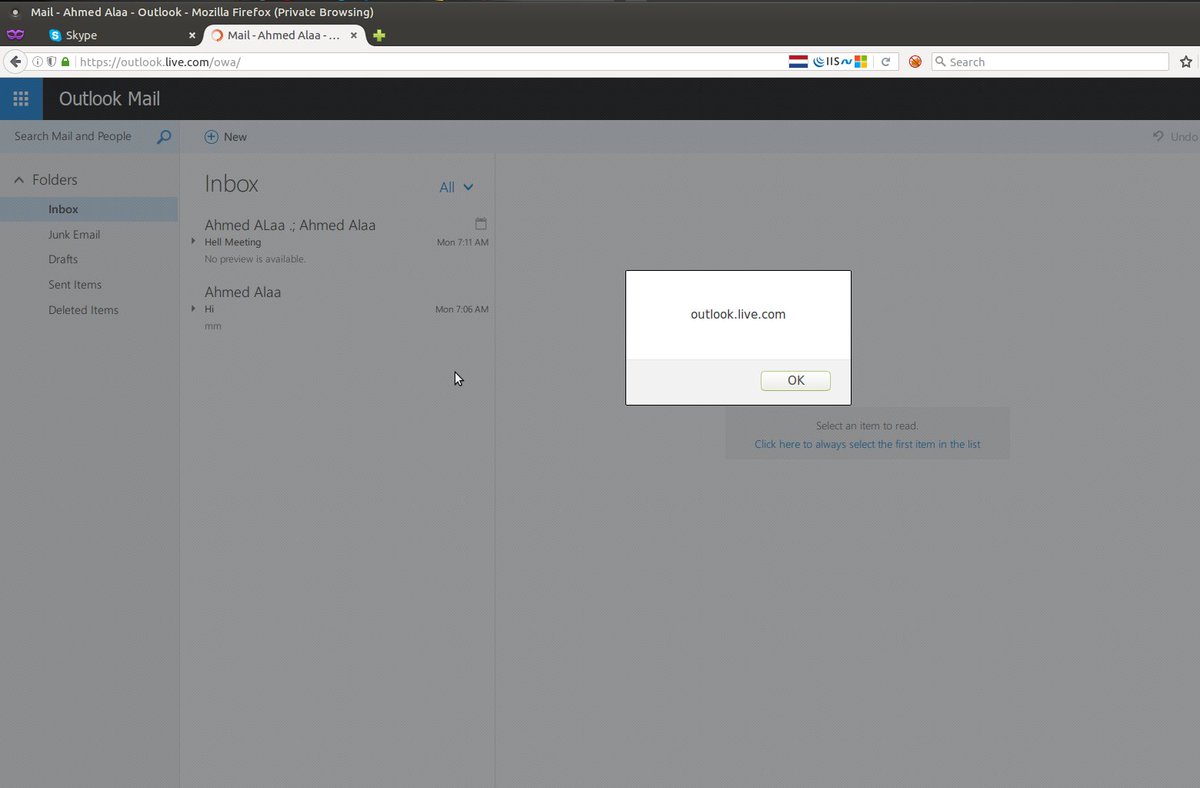Click the tracking protection shield icon
The image size is (1200, 788).
[51, 62]
